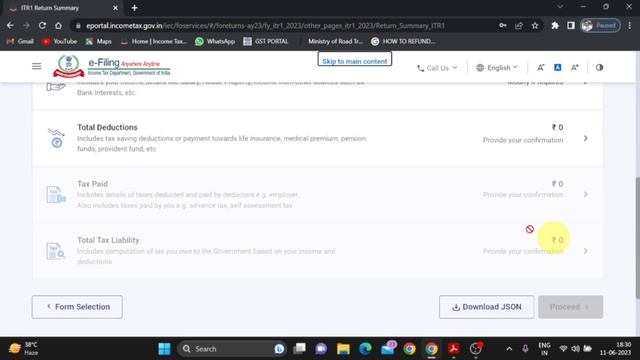Open a new browser tab
This screenshot has height=360, width=640.
point(134,8)
